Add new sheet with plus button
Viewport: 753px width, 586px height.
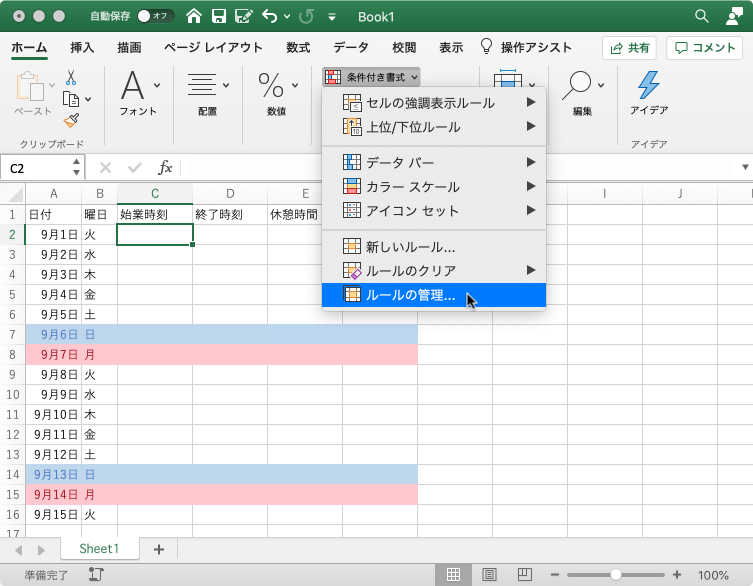coord(158,549)
